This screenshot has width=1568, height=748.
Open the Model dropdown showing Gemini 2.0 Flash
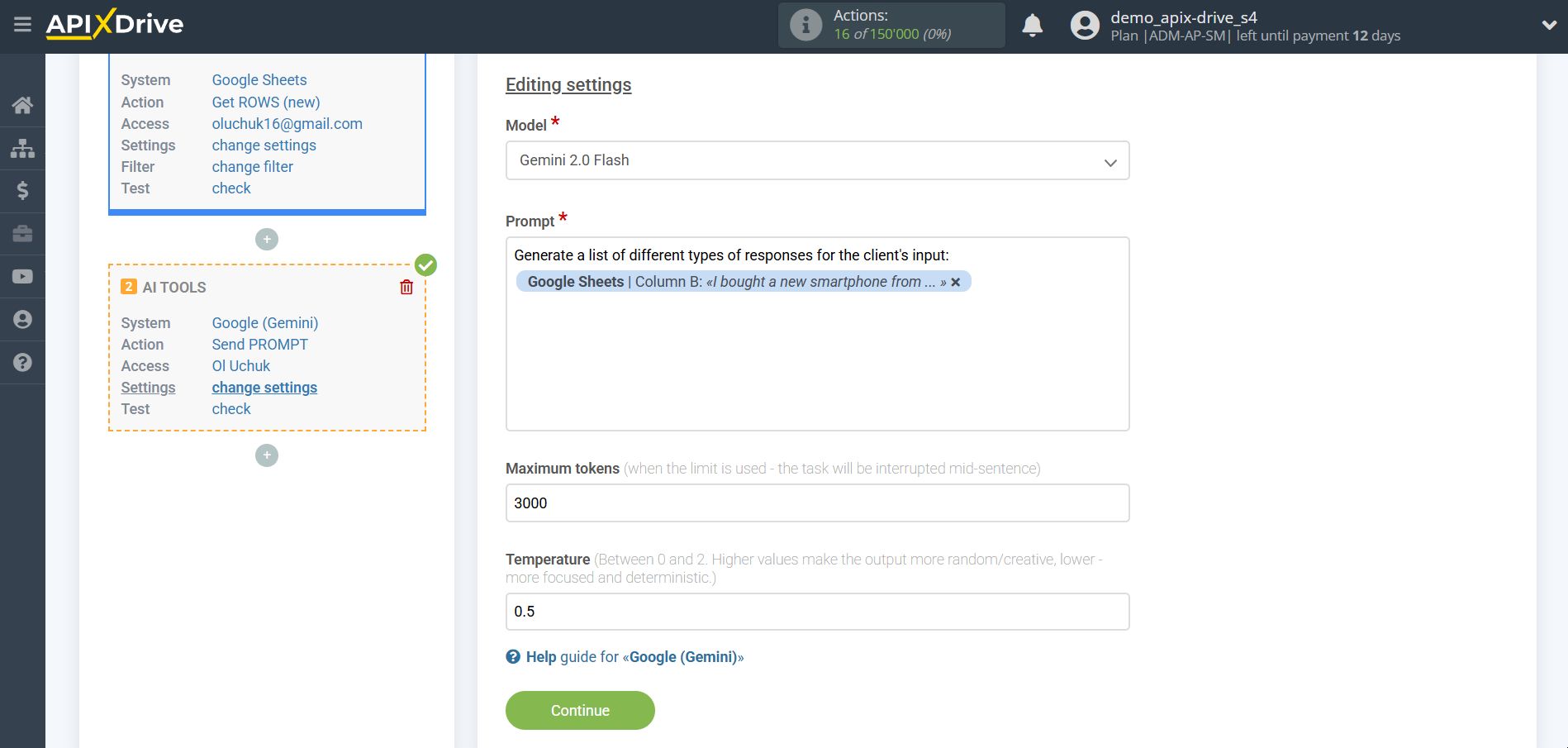[817, 160]
